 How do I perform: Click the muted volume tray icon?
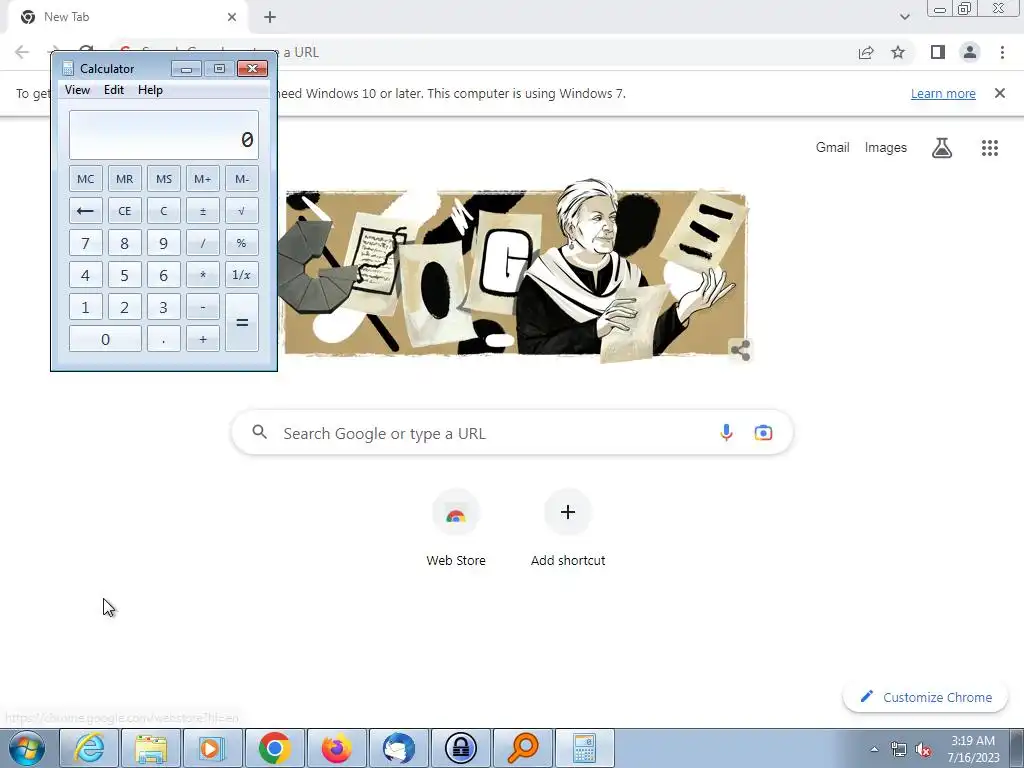click(923, 749)
